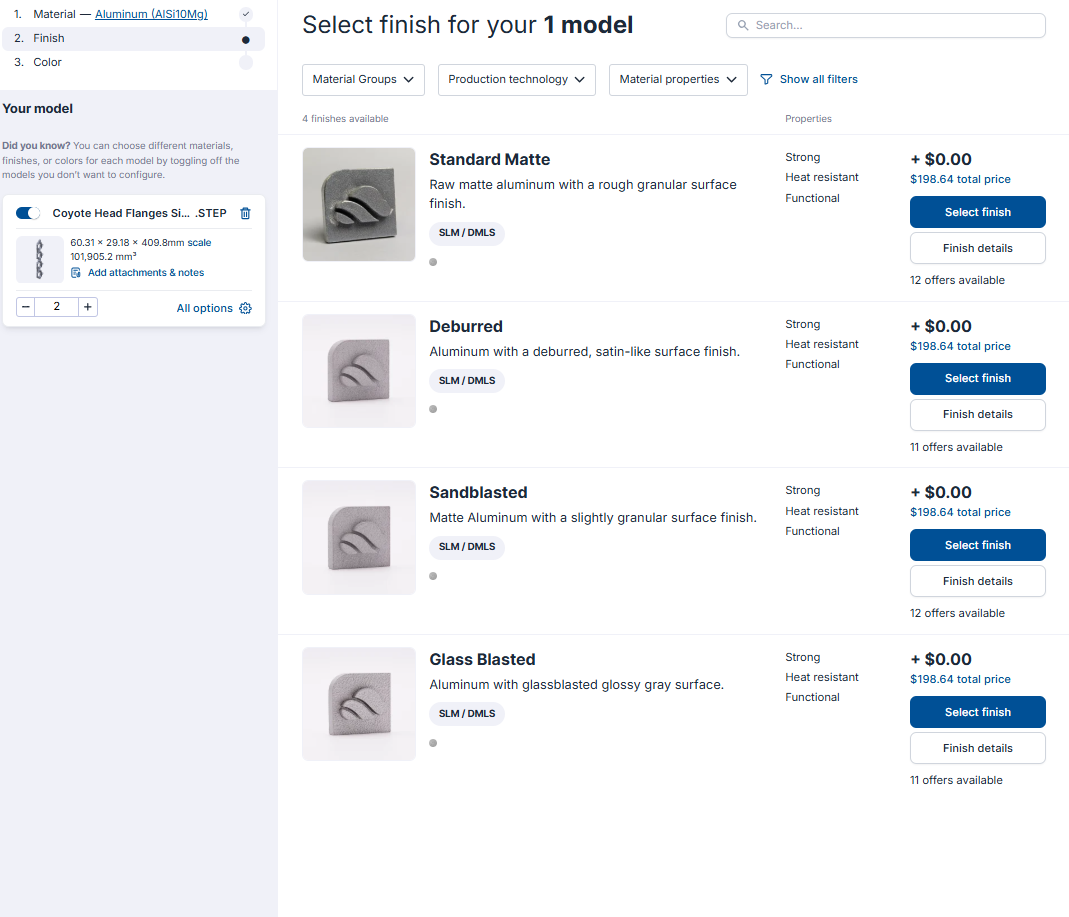Delete the Coyote Head Flanges model

pos(245,213)
